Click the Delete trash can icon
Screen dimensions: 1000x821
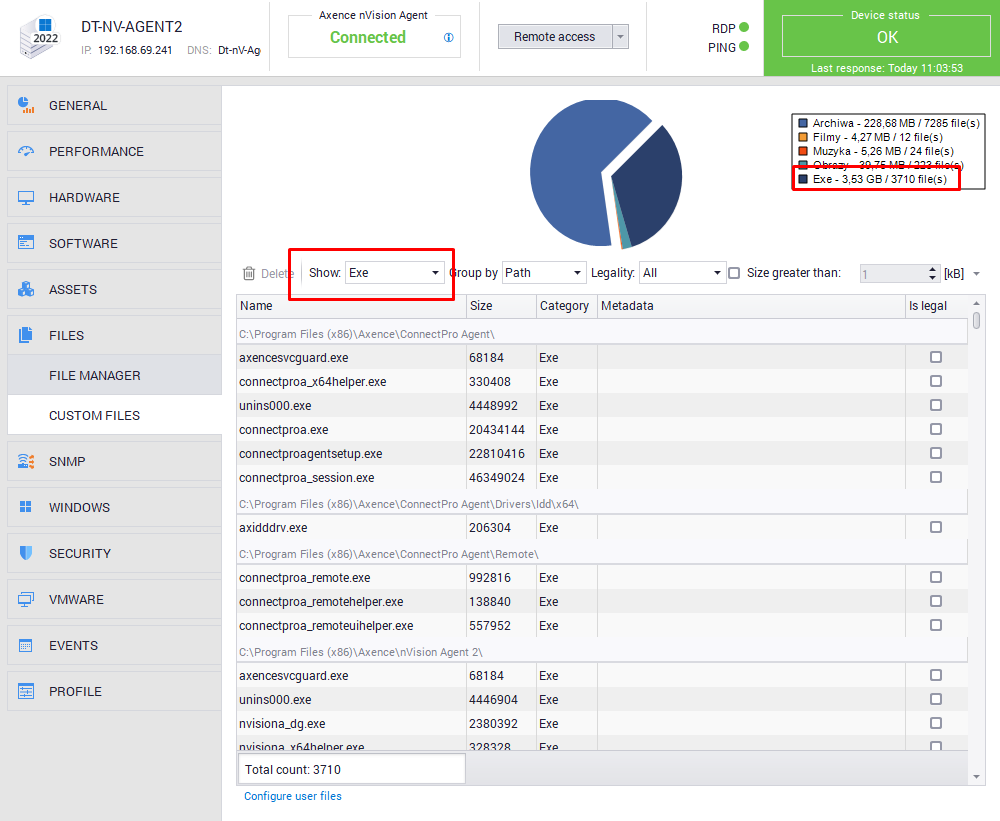(x=249, y=274)
